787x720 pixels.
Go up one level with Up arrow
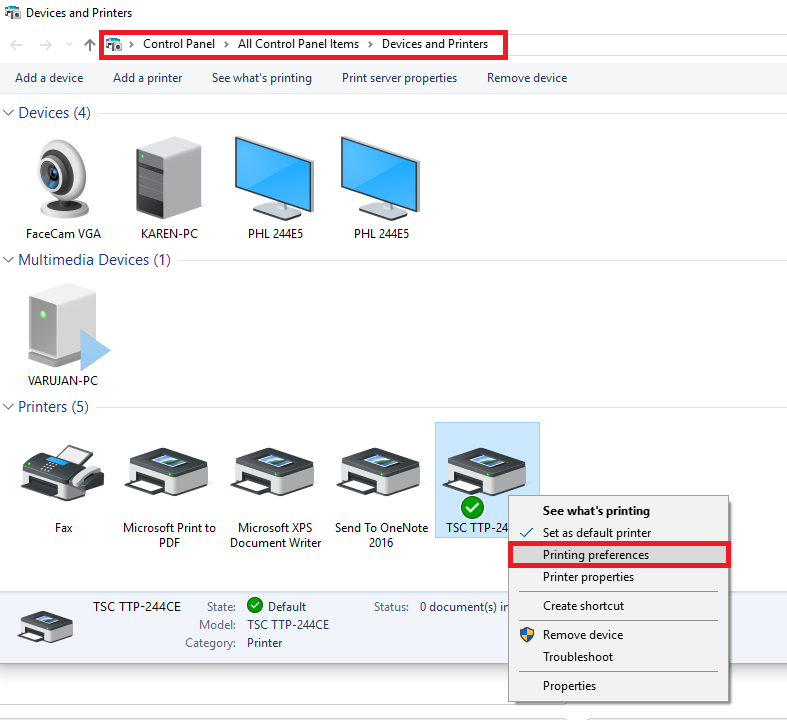(x=90, y=45)
